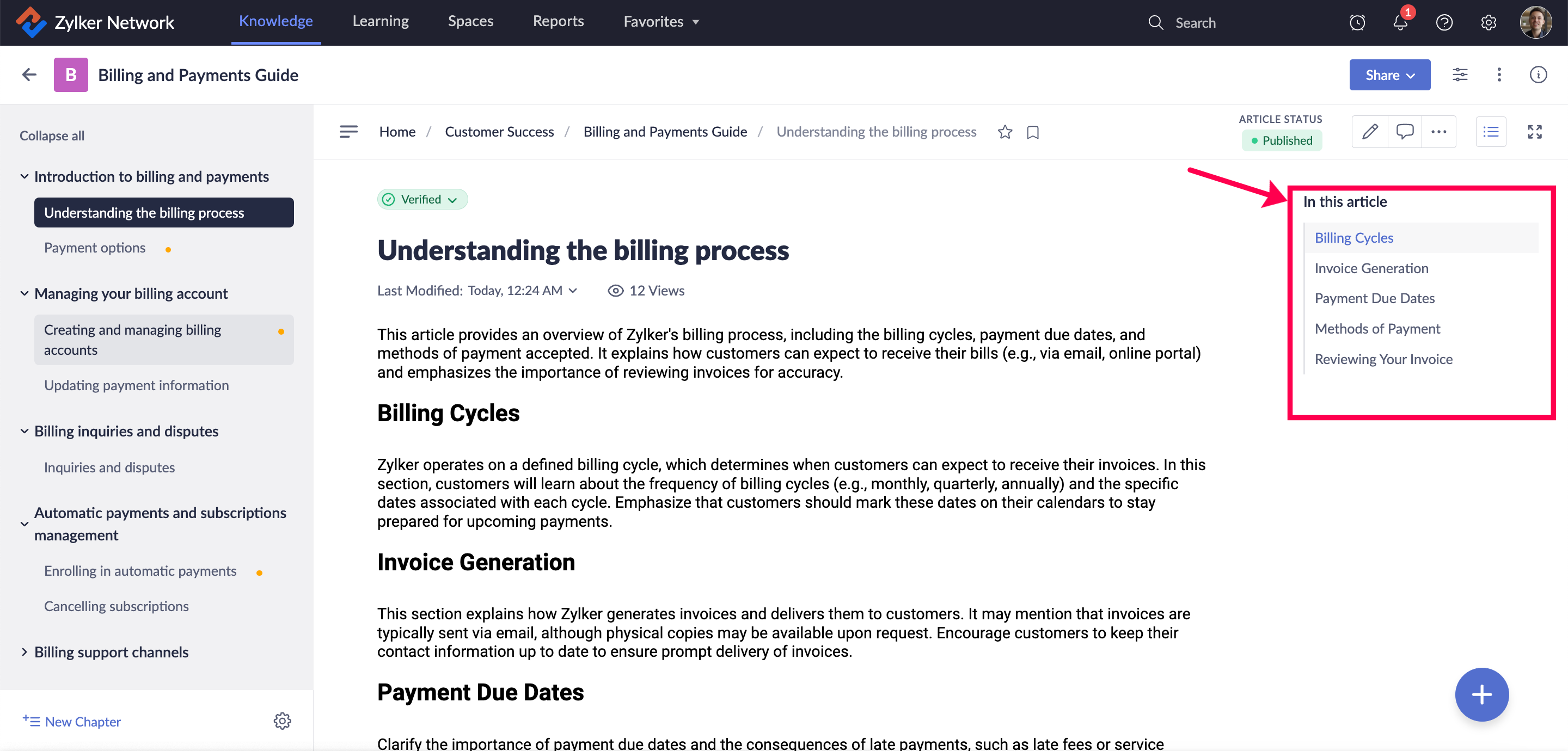
Task: Open the Favorites menu
Action: click(x=660, y=22)
